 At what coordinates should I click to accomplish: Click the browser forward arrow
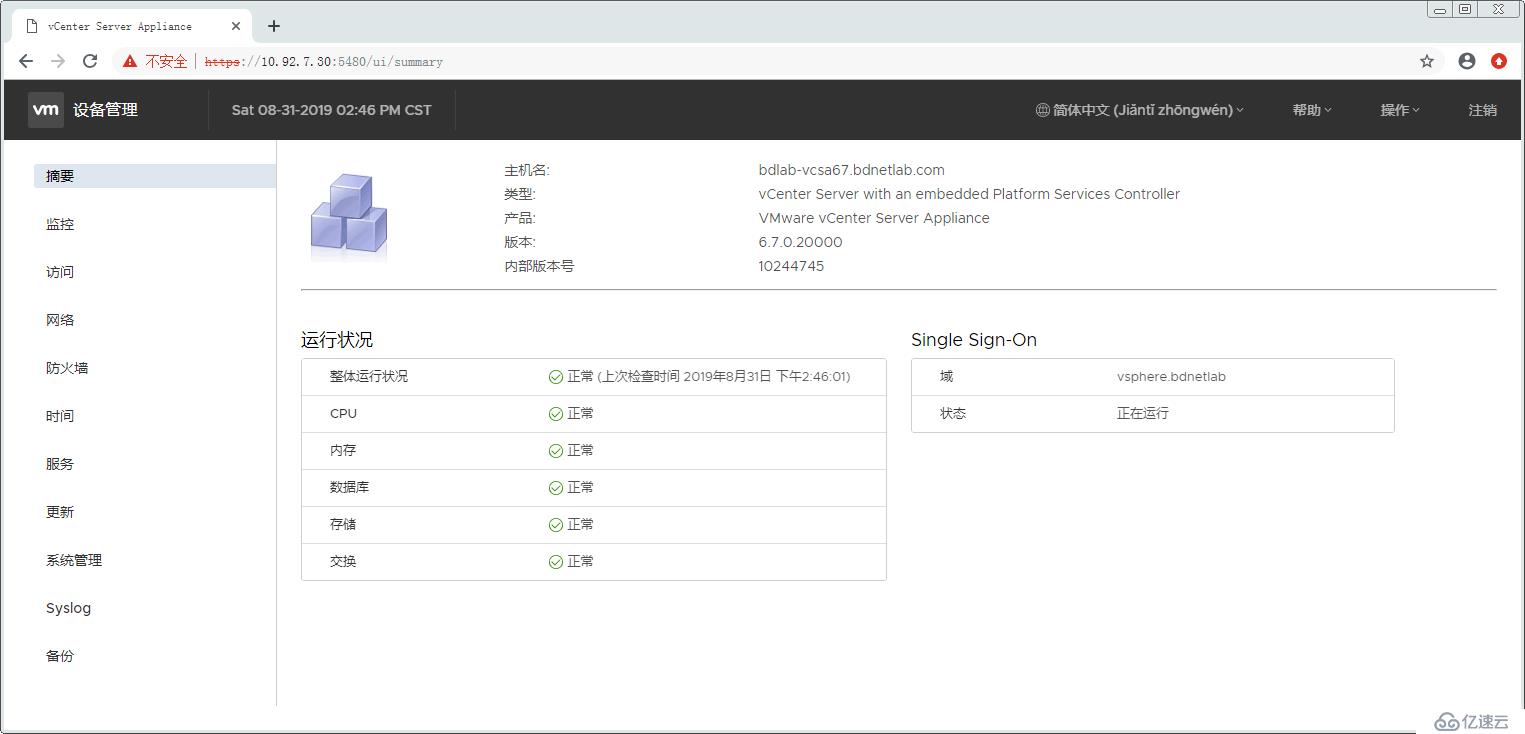(x=58, y=61)
